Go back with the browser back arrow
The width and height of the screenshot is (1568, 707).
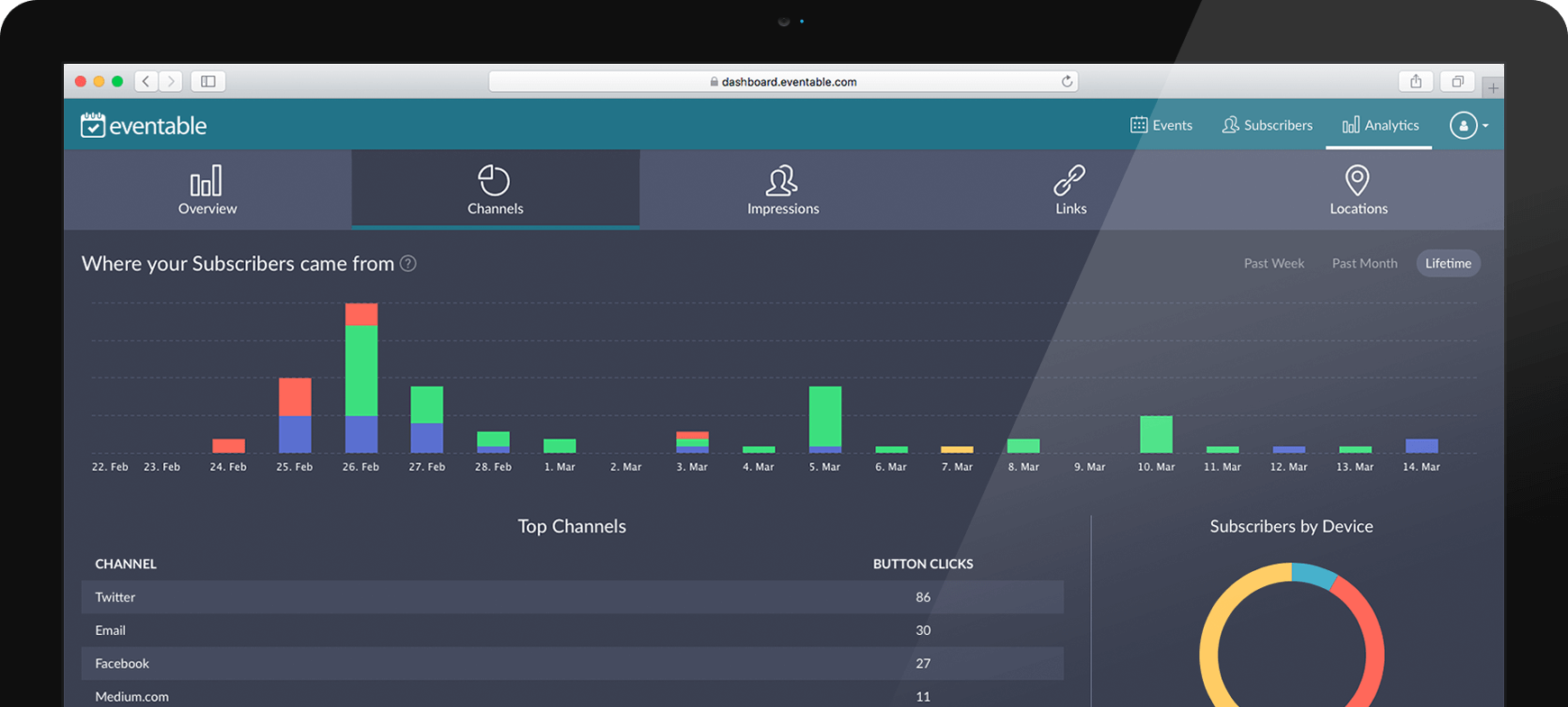pyautogui.click(x=147, y=81)
